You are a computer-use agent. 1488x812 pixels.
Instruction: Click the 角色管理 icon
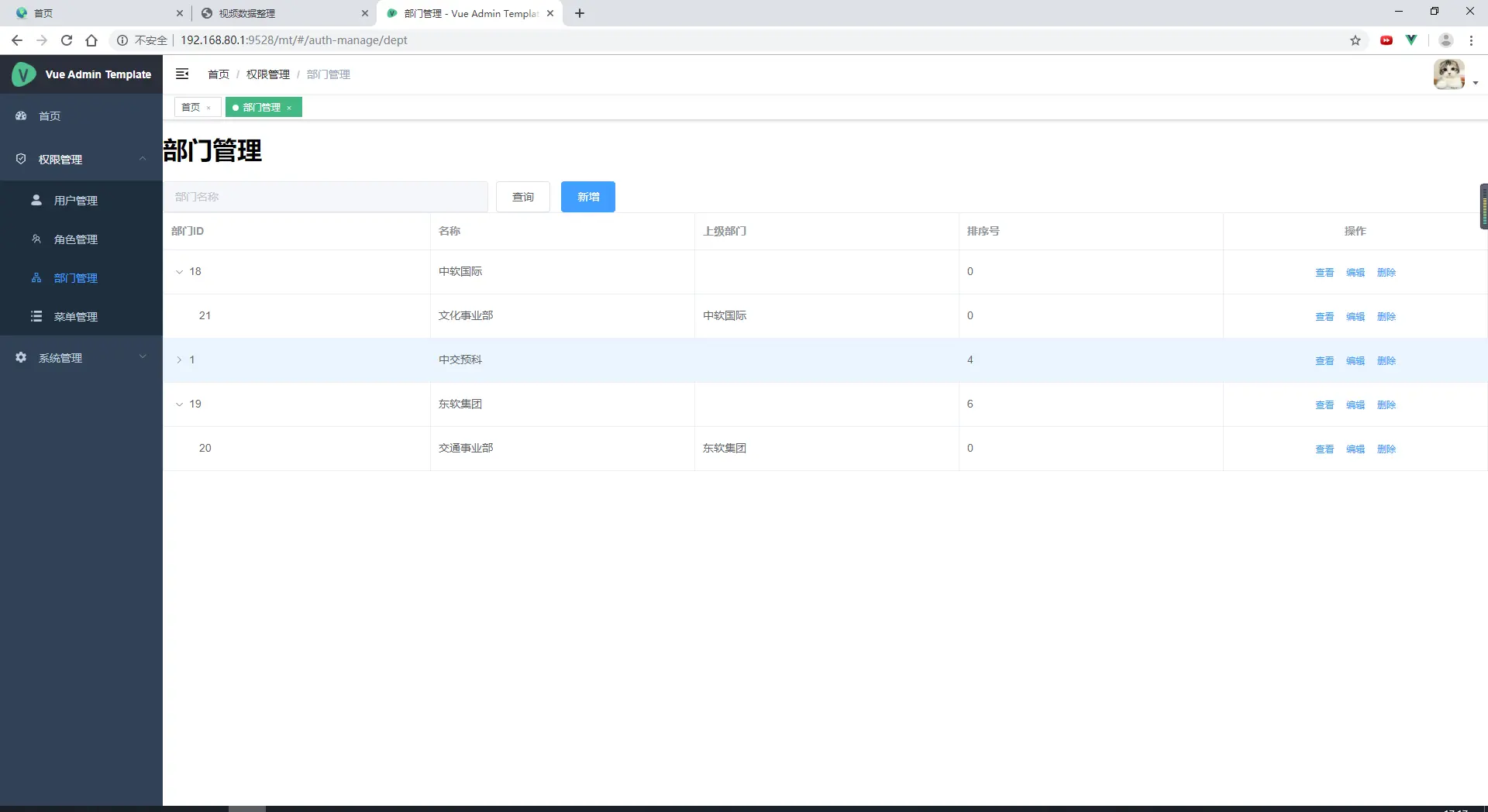coord(36,239)
